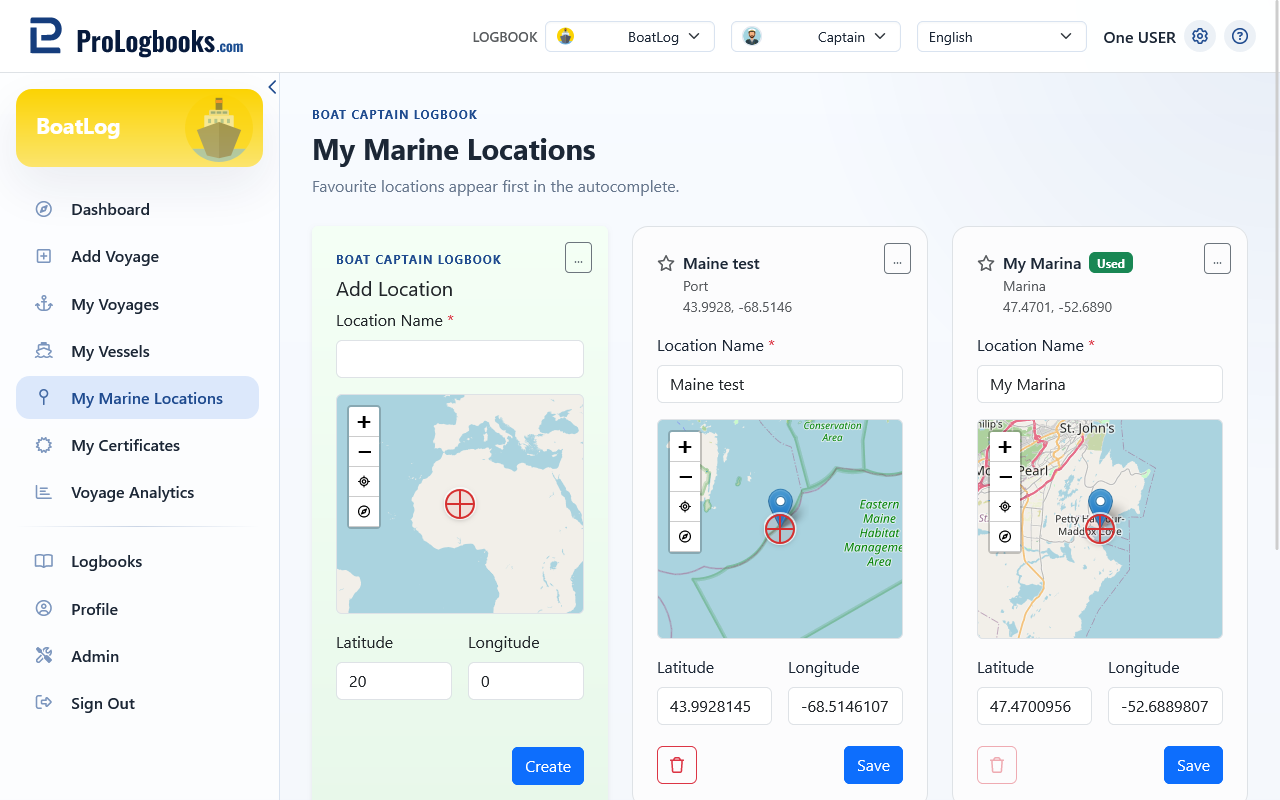Click compass button on My Marina map

[1005, 536]
